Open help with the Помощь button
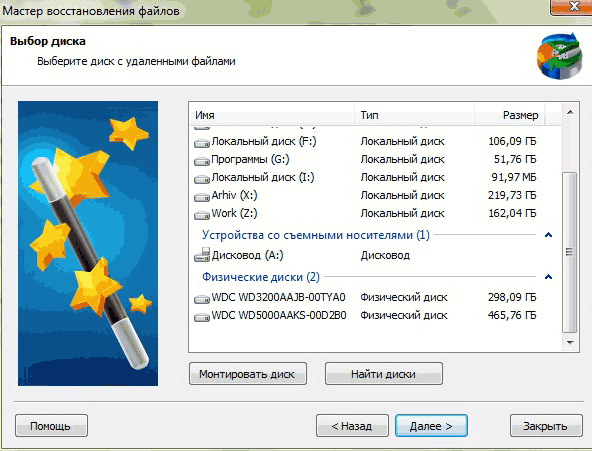Screen dimensions: 592x451 [x=51, y=426]
